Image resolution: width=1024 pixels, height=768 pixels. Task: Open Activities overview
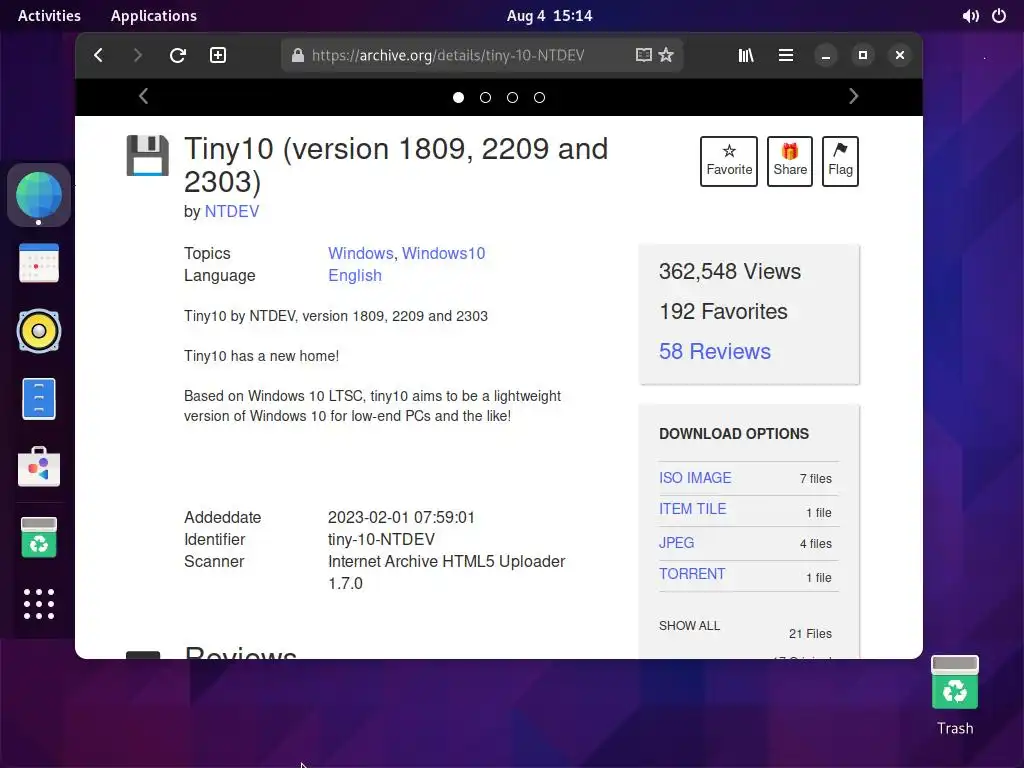coord(49,16)
